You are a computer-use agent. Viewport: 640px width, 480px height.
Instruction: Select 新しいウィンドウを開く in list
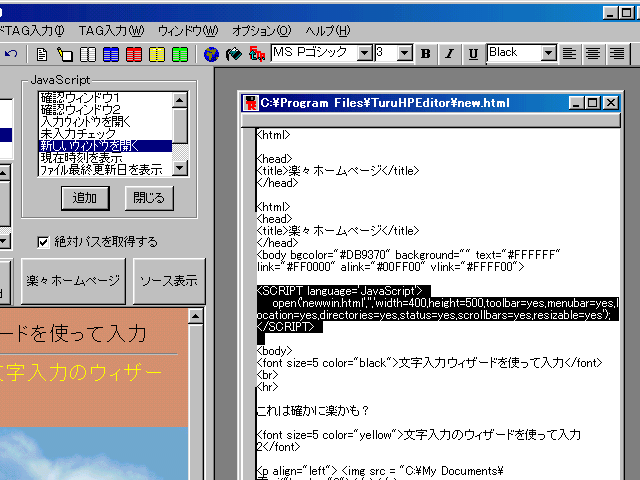click(x=105, y=146)
